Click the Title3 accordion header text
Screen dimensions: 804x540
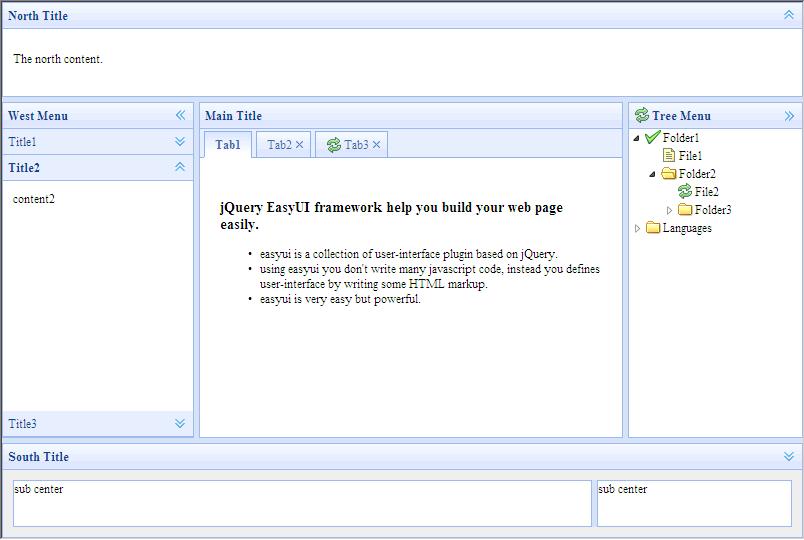coord(23,424)
